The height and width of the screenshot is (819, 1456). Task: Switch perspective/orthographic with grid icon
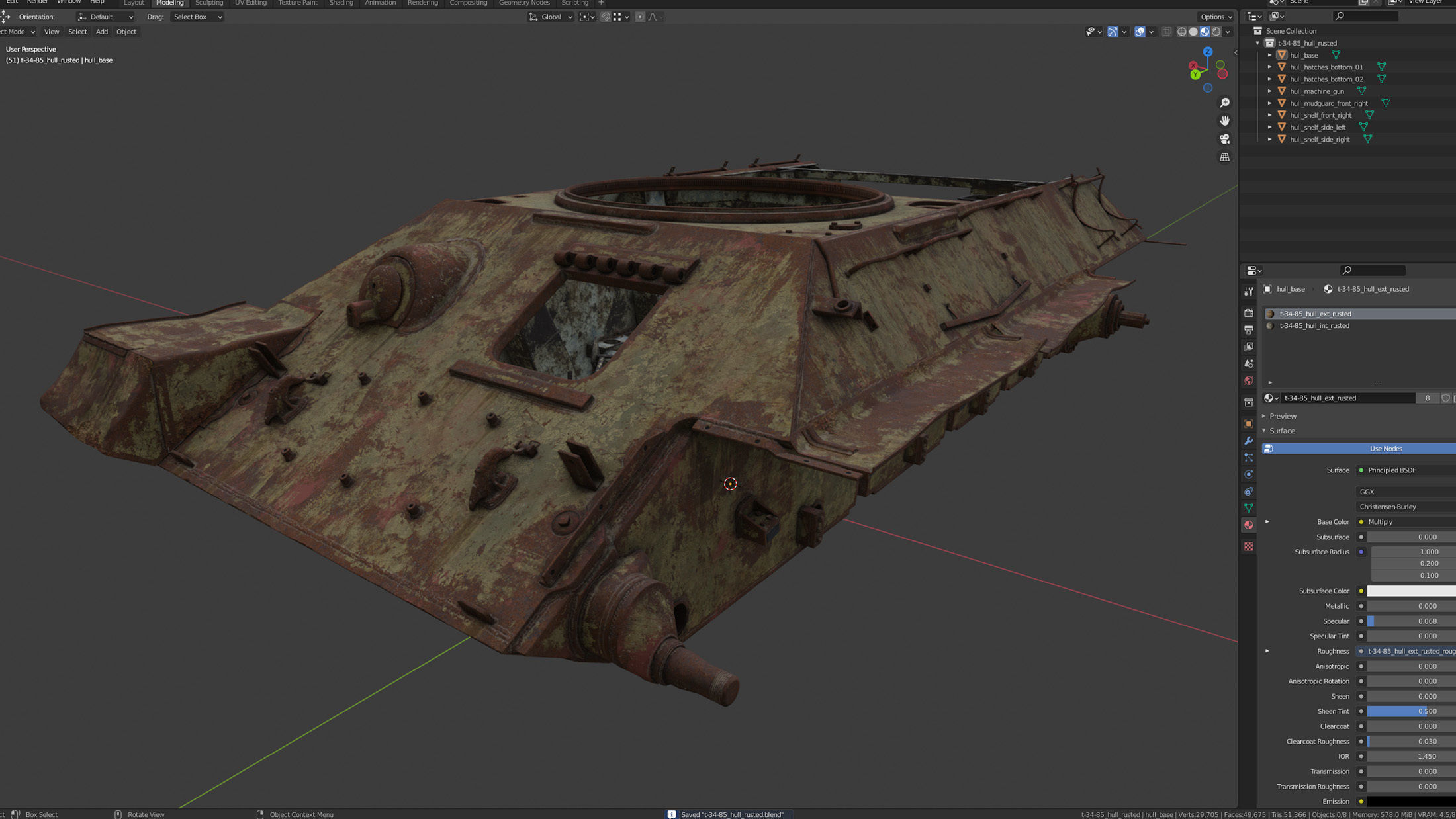[1224, 157]
